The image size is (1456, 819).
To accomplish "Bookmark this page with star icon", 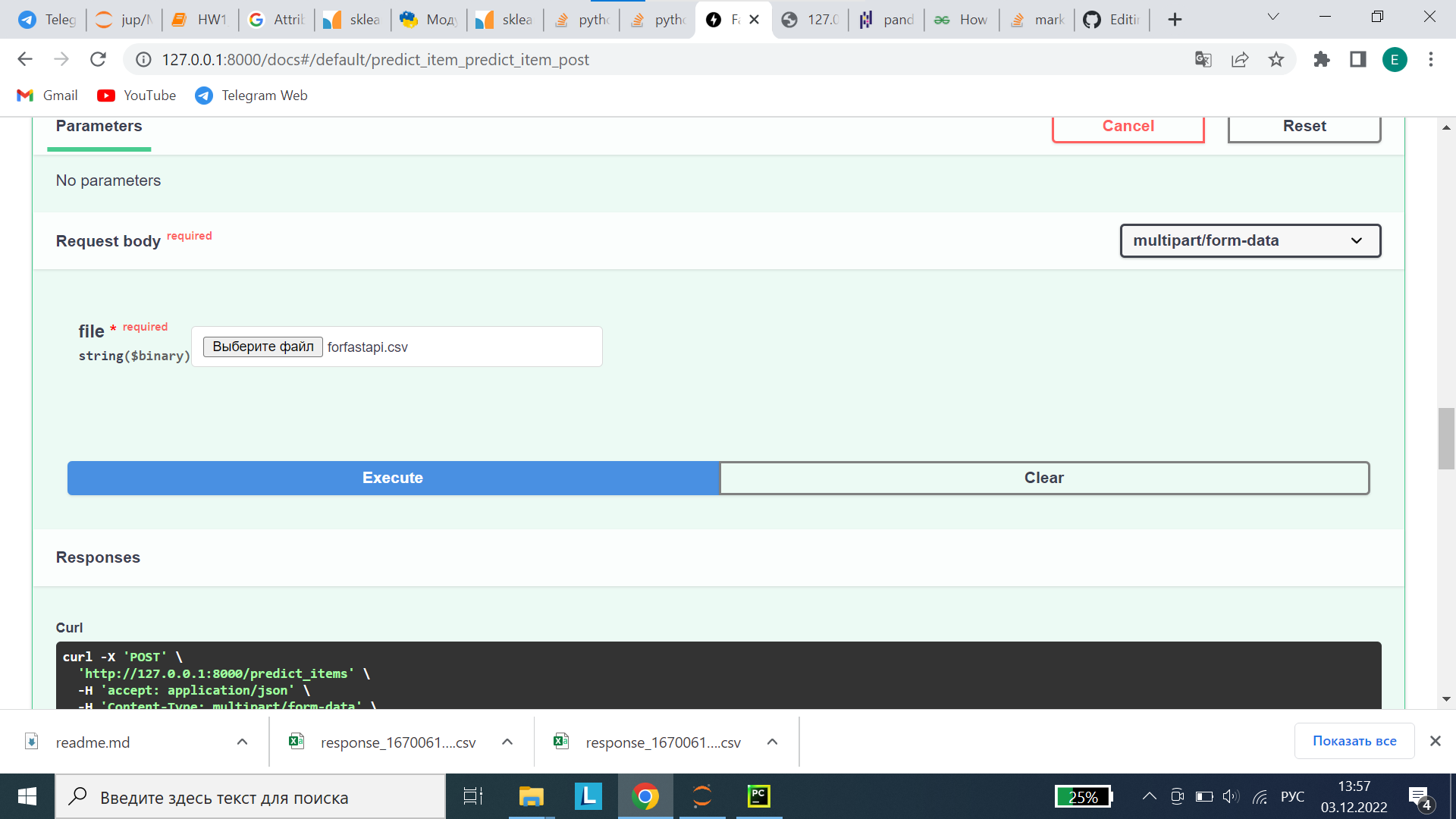I will pos(1276,59).
